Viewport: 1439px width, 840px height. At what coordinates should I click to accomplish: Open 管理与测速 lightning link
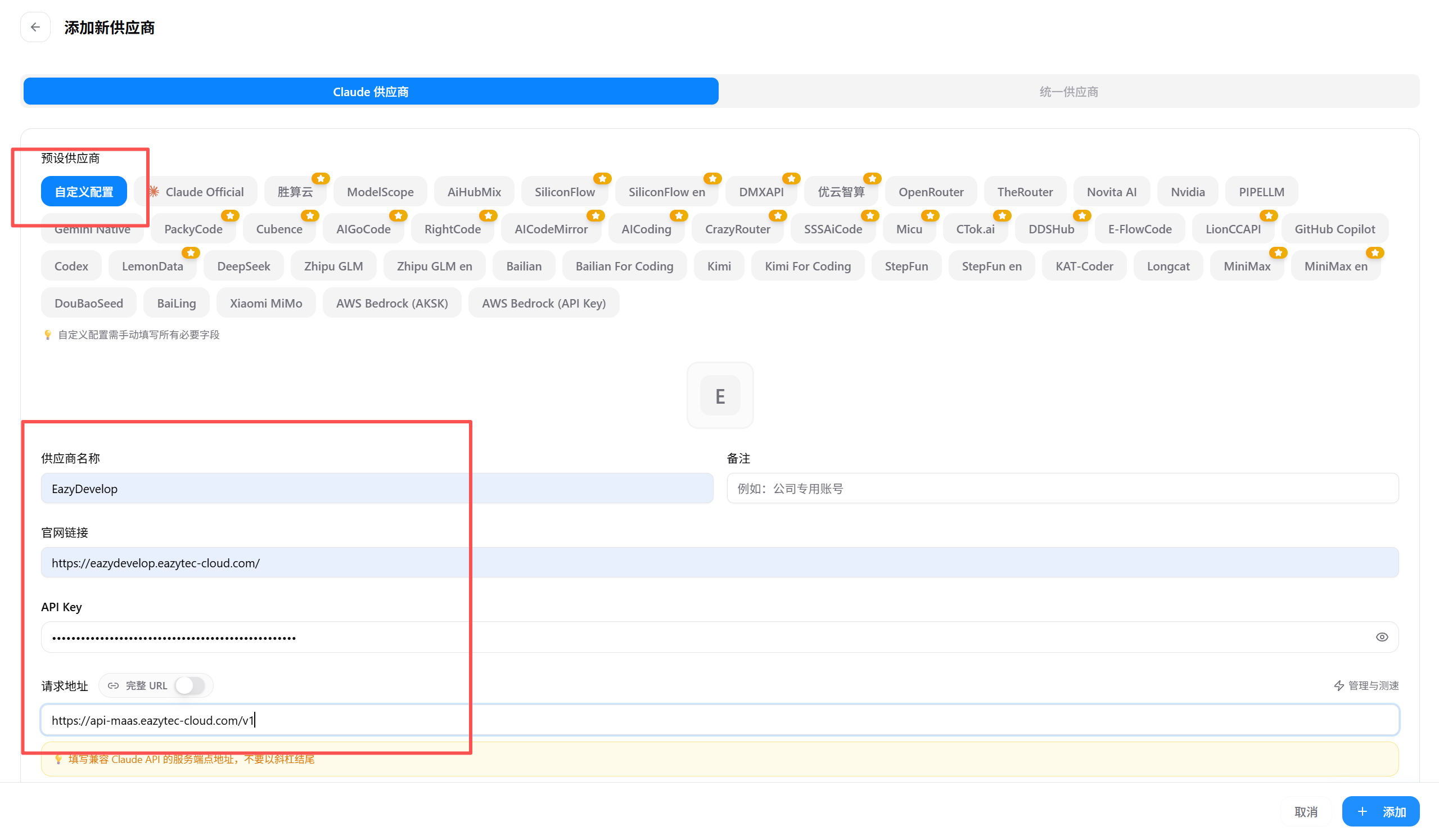pyautogui.click(x=1366, y=685)
